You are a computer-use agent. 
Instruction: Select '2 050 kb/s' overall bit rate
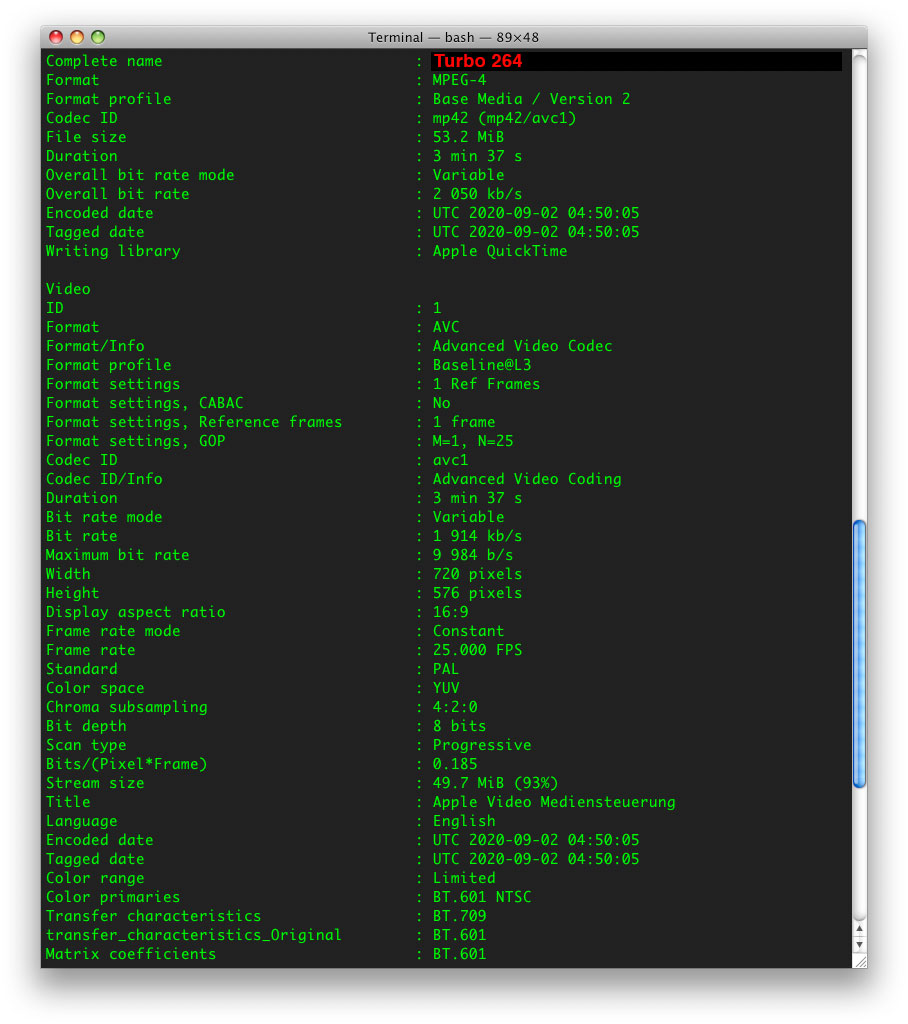(478, 194)
